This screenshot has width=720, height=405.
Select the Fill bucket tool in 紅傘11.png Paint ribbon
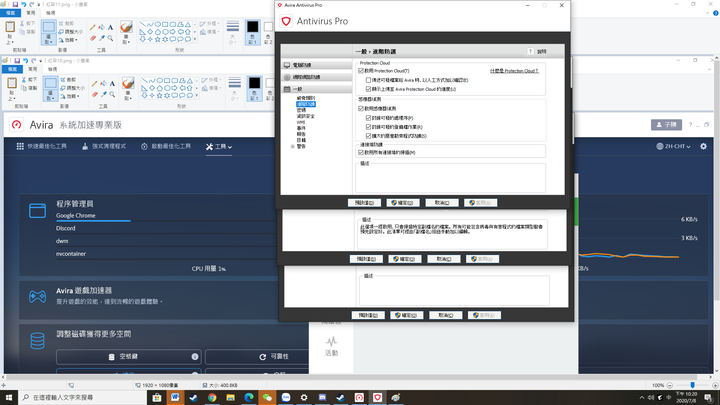(101, 28)
